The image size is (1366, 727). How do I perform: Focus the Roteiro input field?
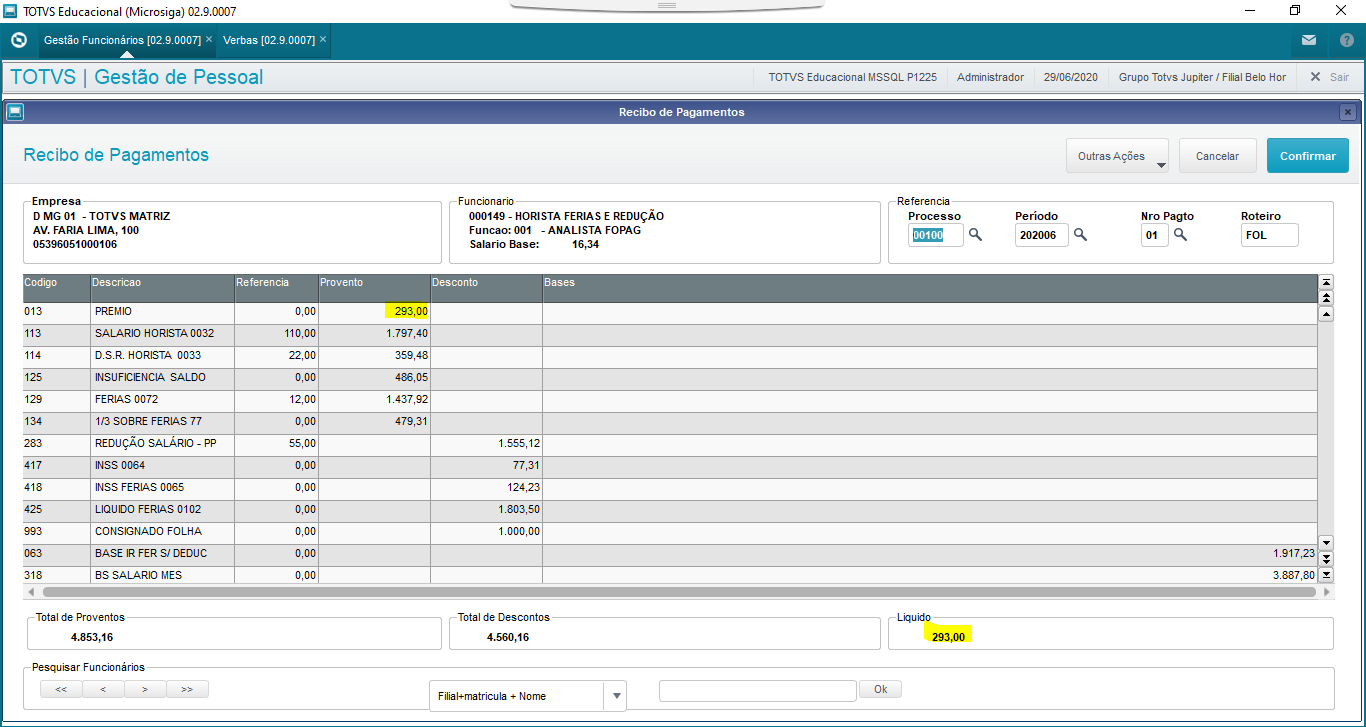(1270, 235)
